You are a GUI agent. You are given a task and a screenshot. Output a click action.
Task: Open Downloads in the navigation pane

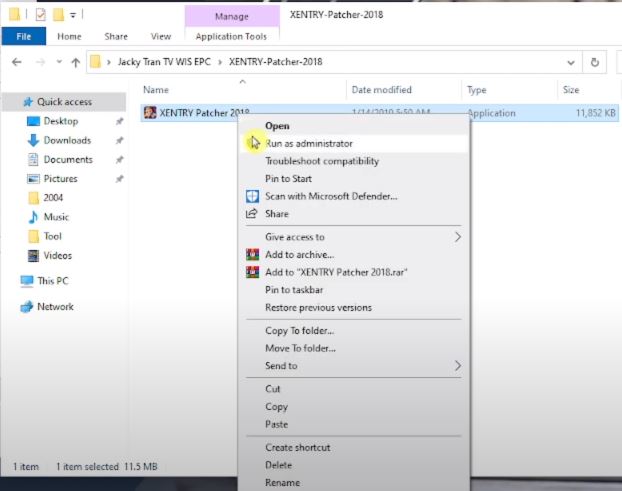[x=67, y=140]
